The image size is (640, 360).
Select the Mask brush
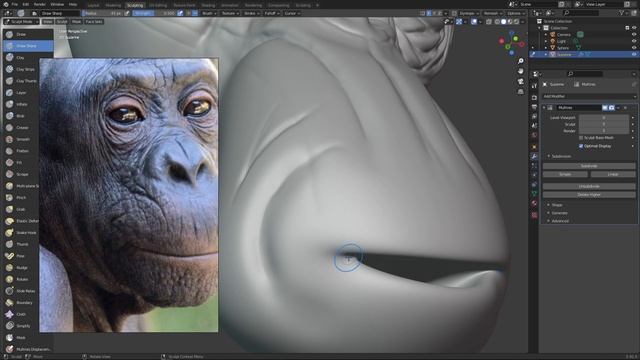pos(28,338)
